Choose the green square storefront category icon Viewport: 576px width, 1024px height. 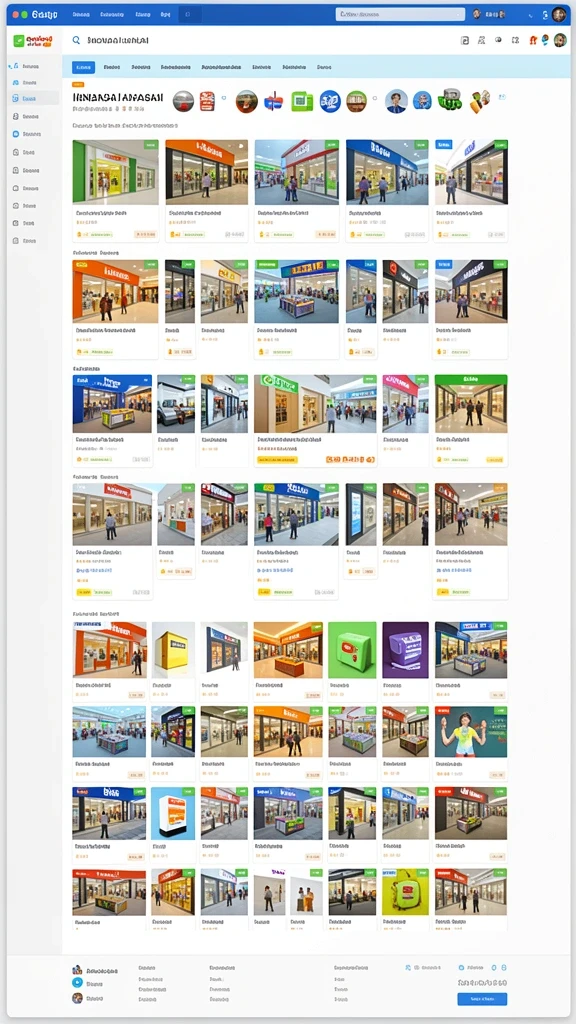tap(302, 101)
